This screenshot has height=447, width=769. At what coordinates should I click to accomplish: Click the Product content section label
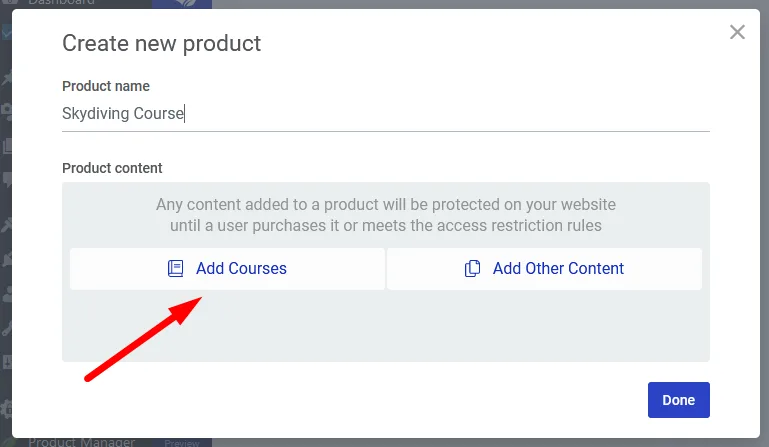tap(112, 168)
